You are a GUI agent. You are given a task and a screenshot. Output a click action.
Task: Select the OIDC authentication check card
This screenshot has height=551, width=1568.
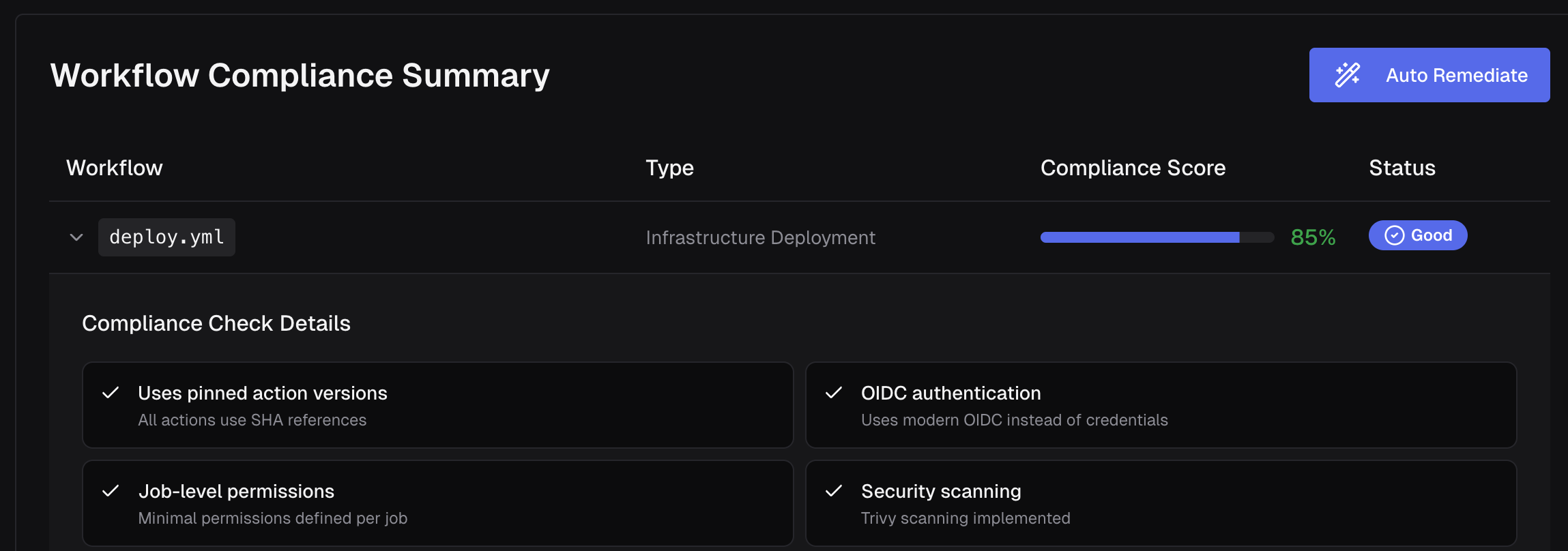pos(1160,405)
